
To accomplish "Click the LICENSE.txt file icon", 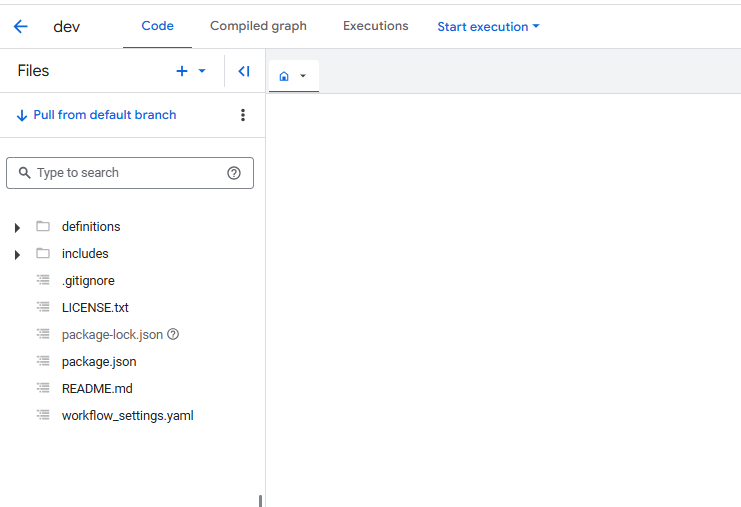I will tap(43, 307).
